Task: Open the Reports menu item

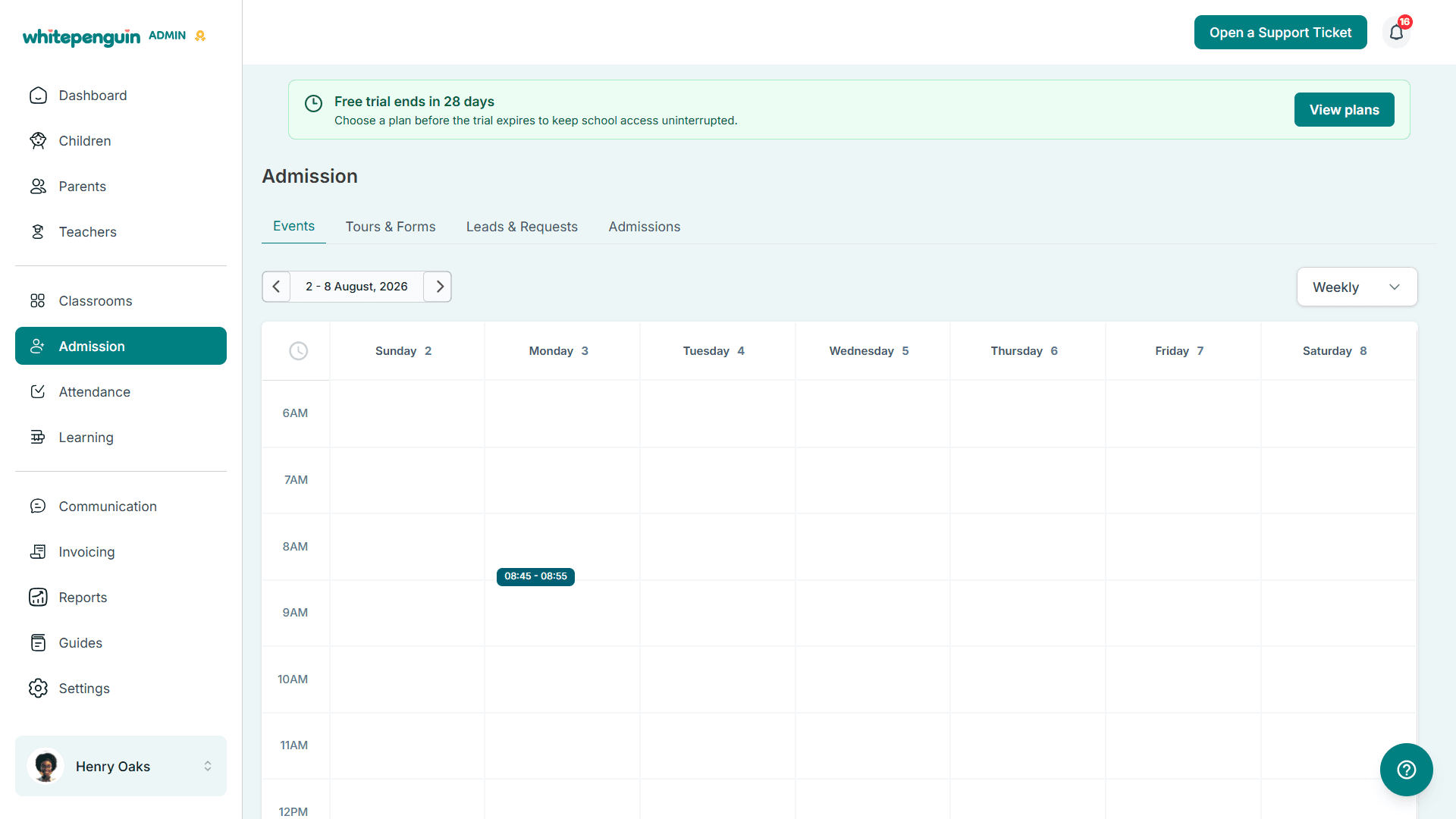Action: coord(121,598)
